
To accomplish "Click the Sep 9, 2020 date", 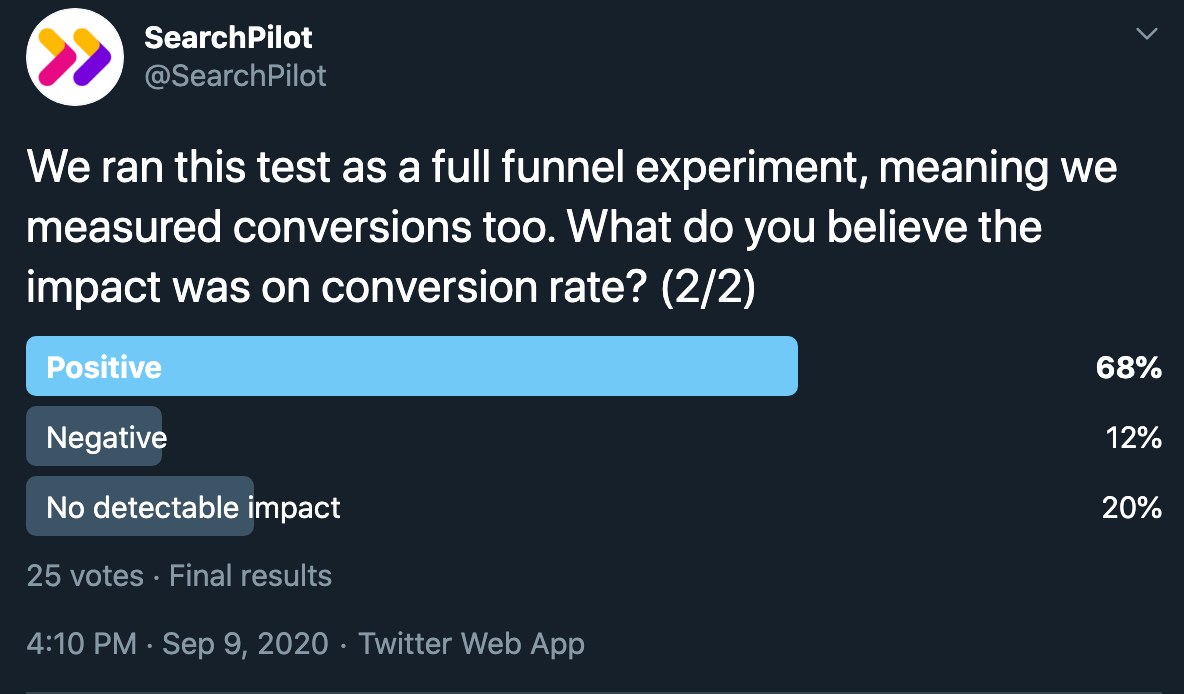I will click(245, 643).
